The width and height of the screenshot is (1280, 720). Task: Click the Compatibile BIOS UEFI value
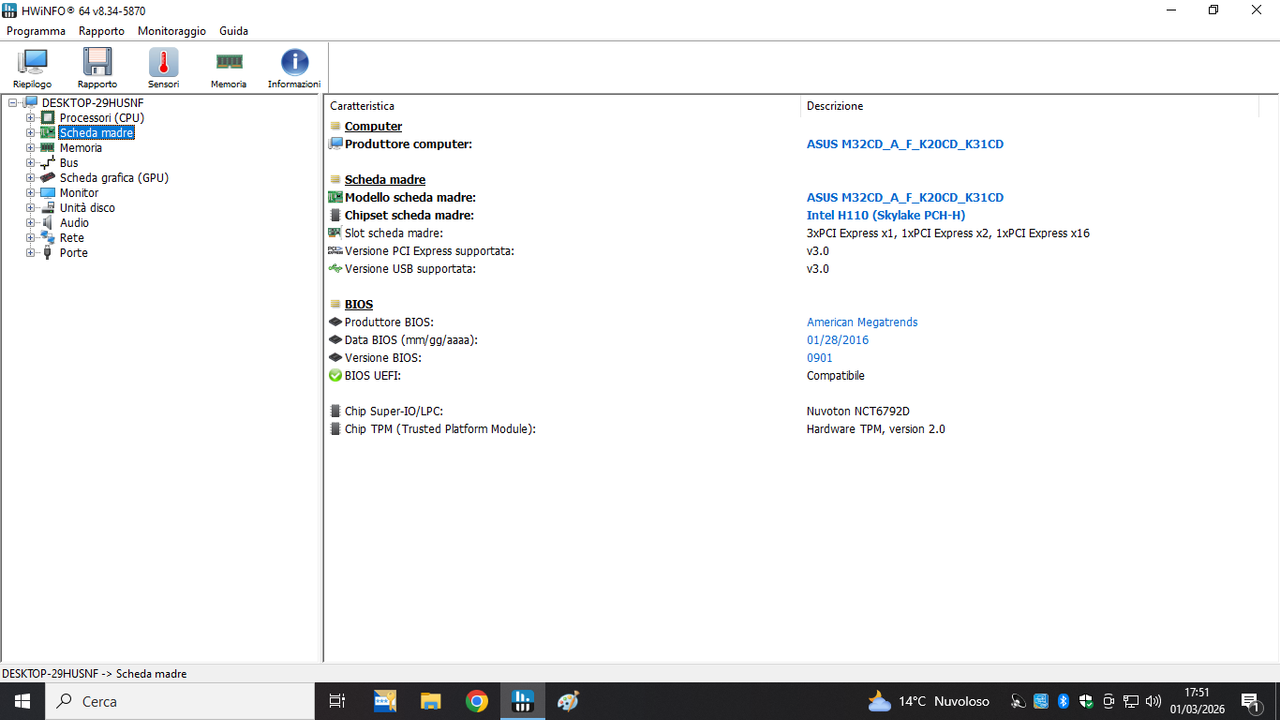pos(836,376)
